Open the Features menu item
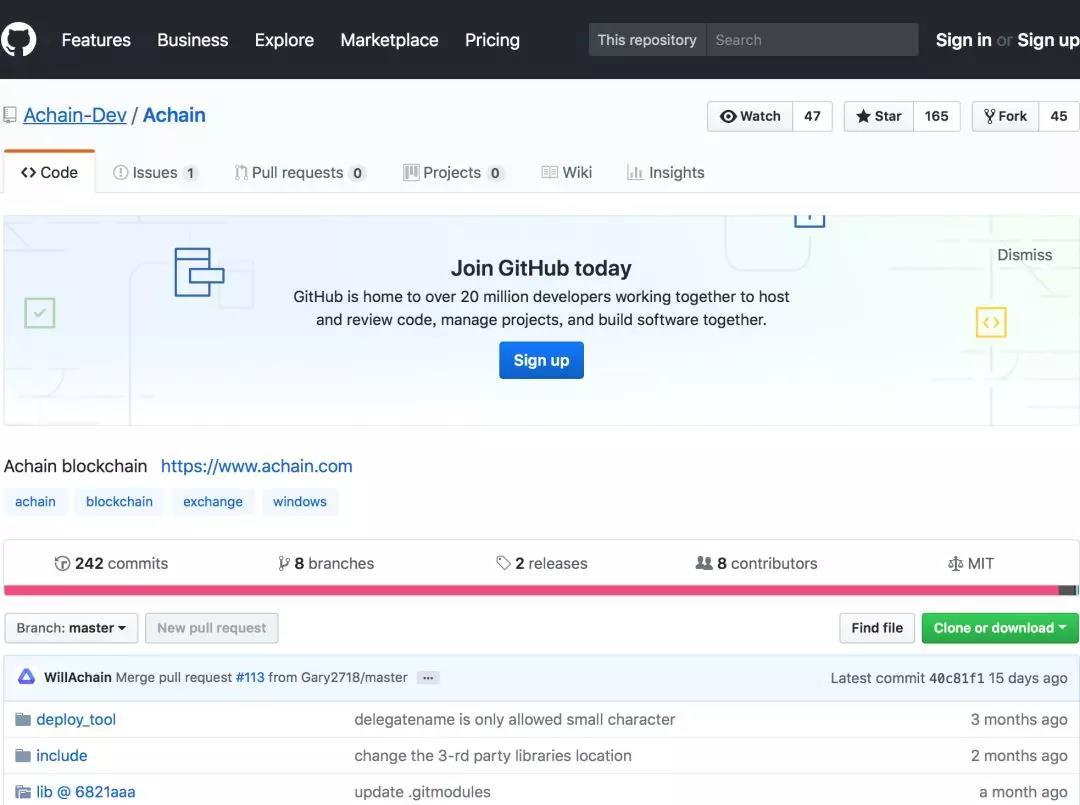1080x805 pixels. point(96,40)
